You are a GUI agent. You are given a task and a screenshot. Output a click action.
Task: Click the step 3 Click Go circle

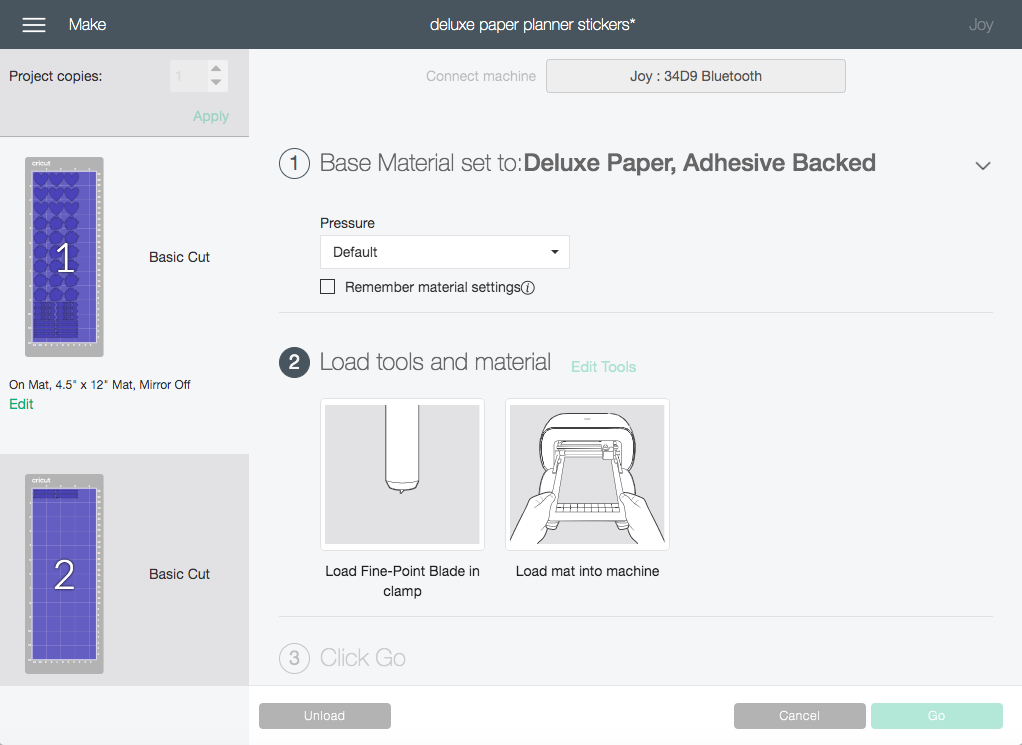pyautogui.click(x=295, y=658)
